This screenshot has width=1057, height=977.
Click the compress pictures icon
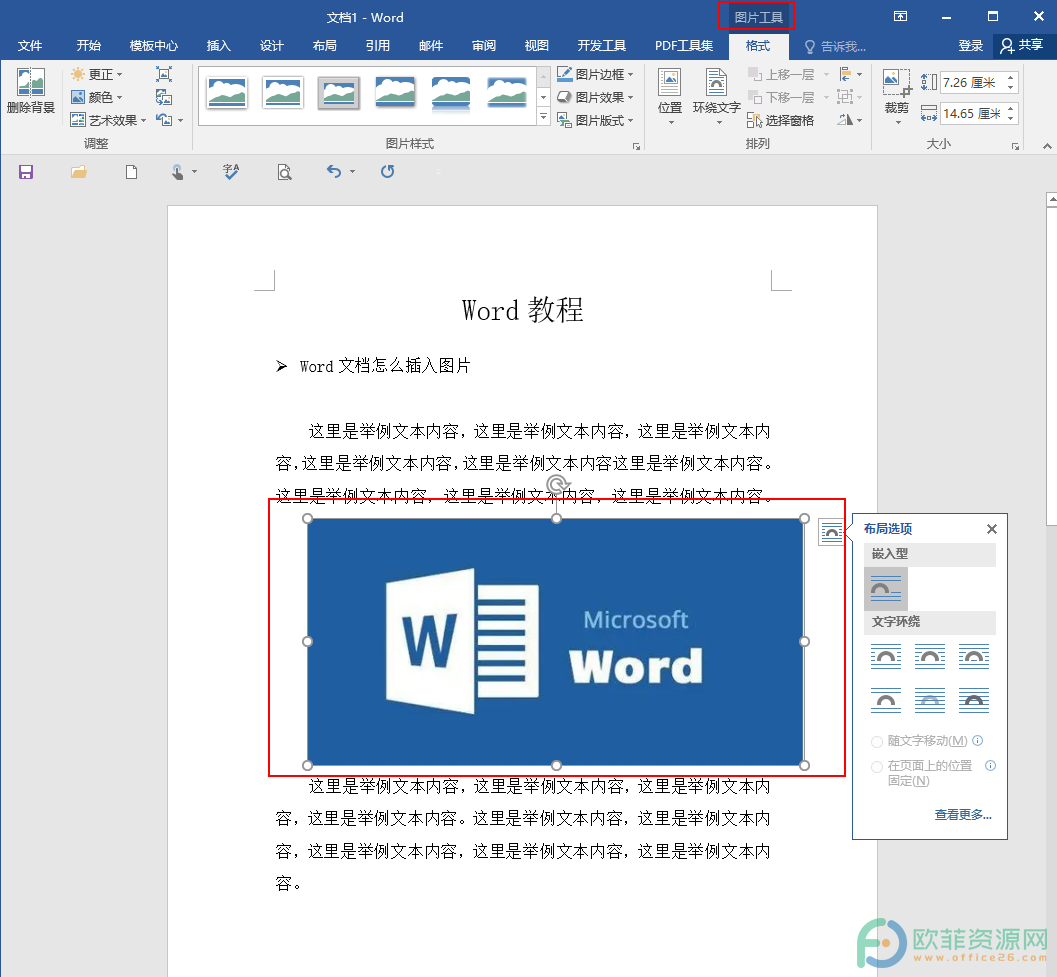click(164, 74)
